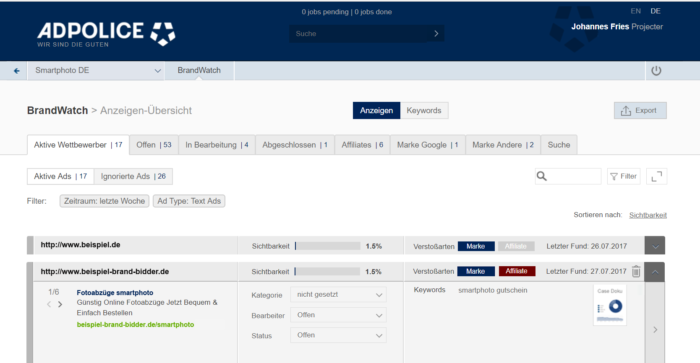Open the Case Doku thumbnail

click(x=610, y=305)
